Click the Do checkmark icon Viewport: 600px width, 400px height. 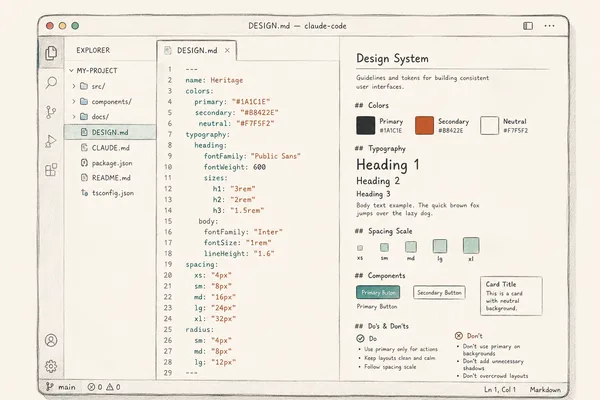pyautogui.click(x=360, y=338)
